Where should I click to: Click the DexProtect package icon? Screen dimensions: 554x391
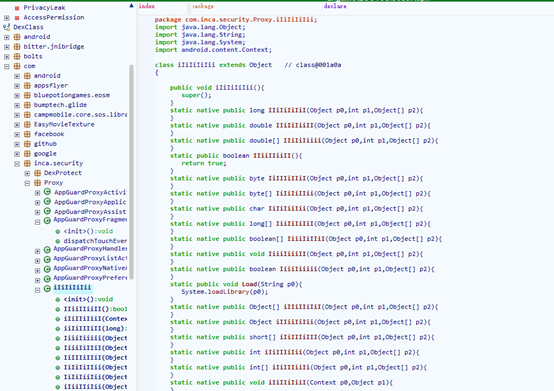(37, 173)
